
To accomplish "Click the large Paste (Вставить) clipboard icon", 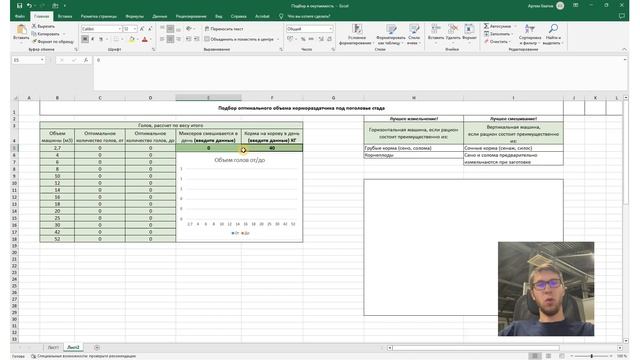I will pyautogui.click(x=21, y=30).
